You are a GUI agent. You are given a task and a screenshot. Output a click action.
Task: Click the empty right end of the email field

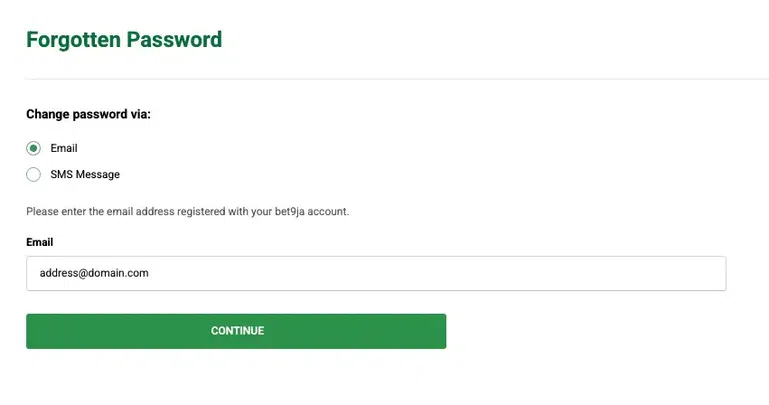[x=680, y=273]
